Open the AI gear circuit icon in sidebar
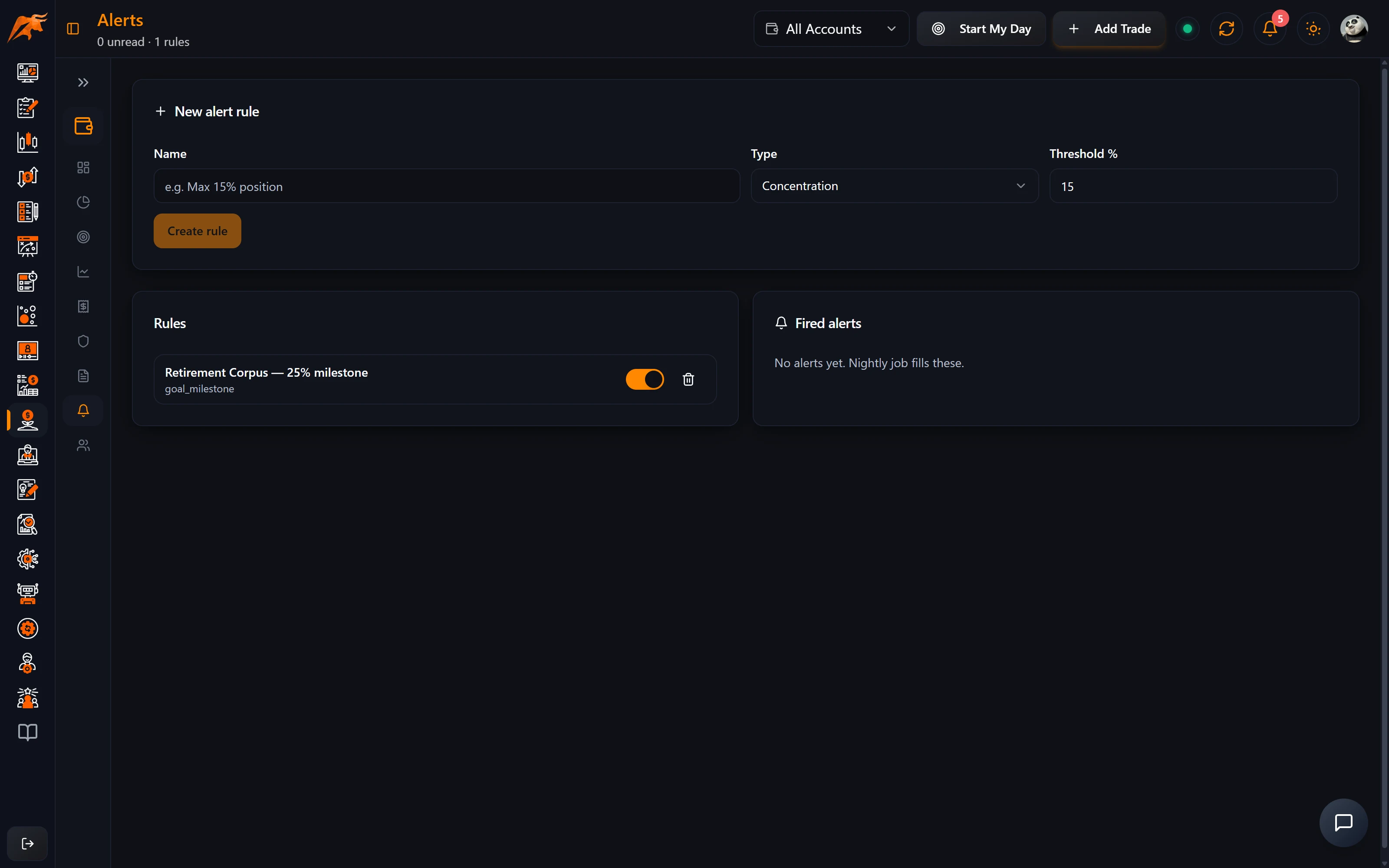Screen dimensions: 1389x868 (x=27, y=559)
